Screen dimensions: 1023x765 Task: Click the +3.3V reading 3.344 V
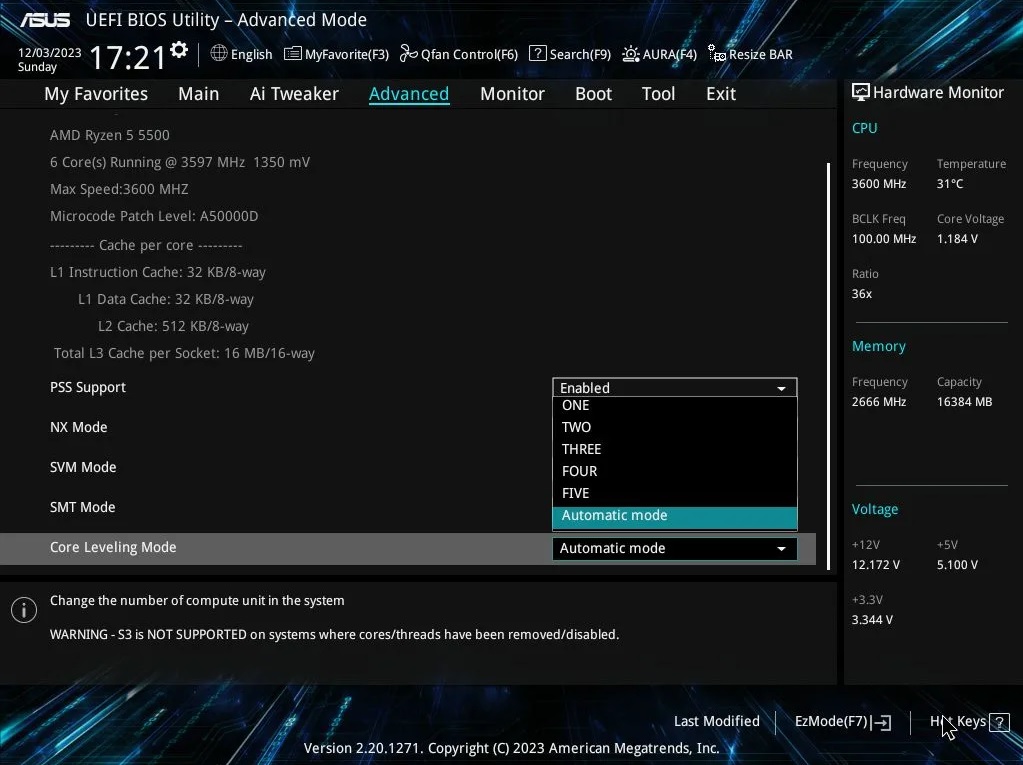pyautogui.click(x=872, y=620)
